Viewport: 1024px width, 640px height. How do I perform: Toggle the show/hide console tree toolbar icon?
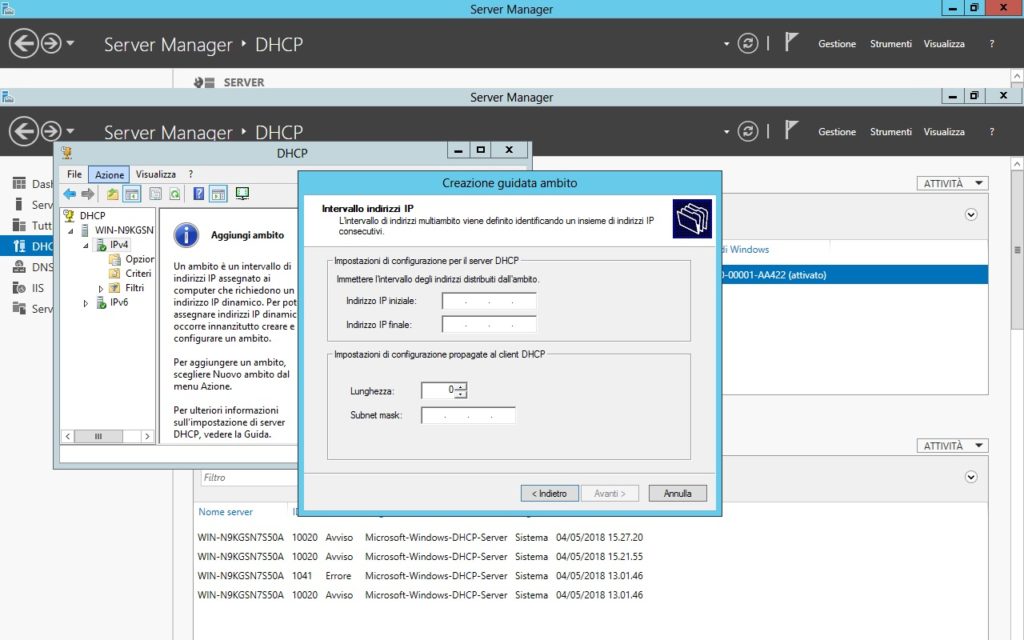[132, 194]
